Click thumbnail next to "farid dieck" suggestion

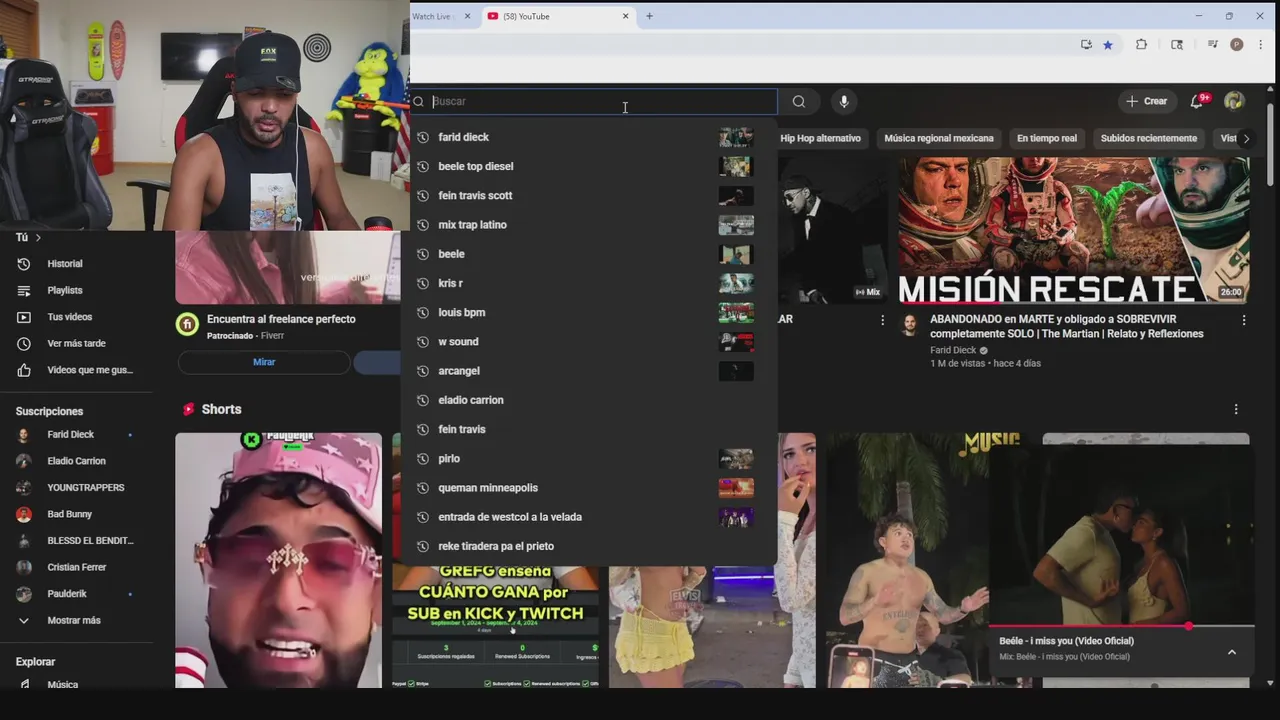tap(736, 137)
